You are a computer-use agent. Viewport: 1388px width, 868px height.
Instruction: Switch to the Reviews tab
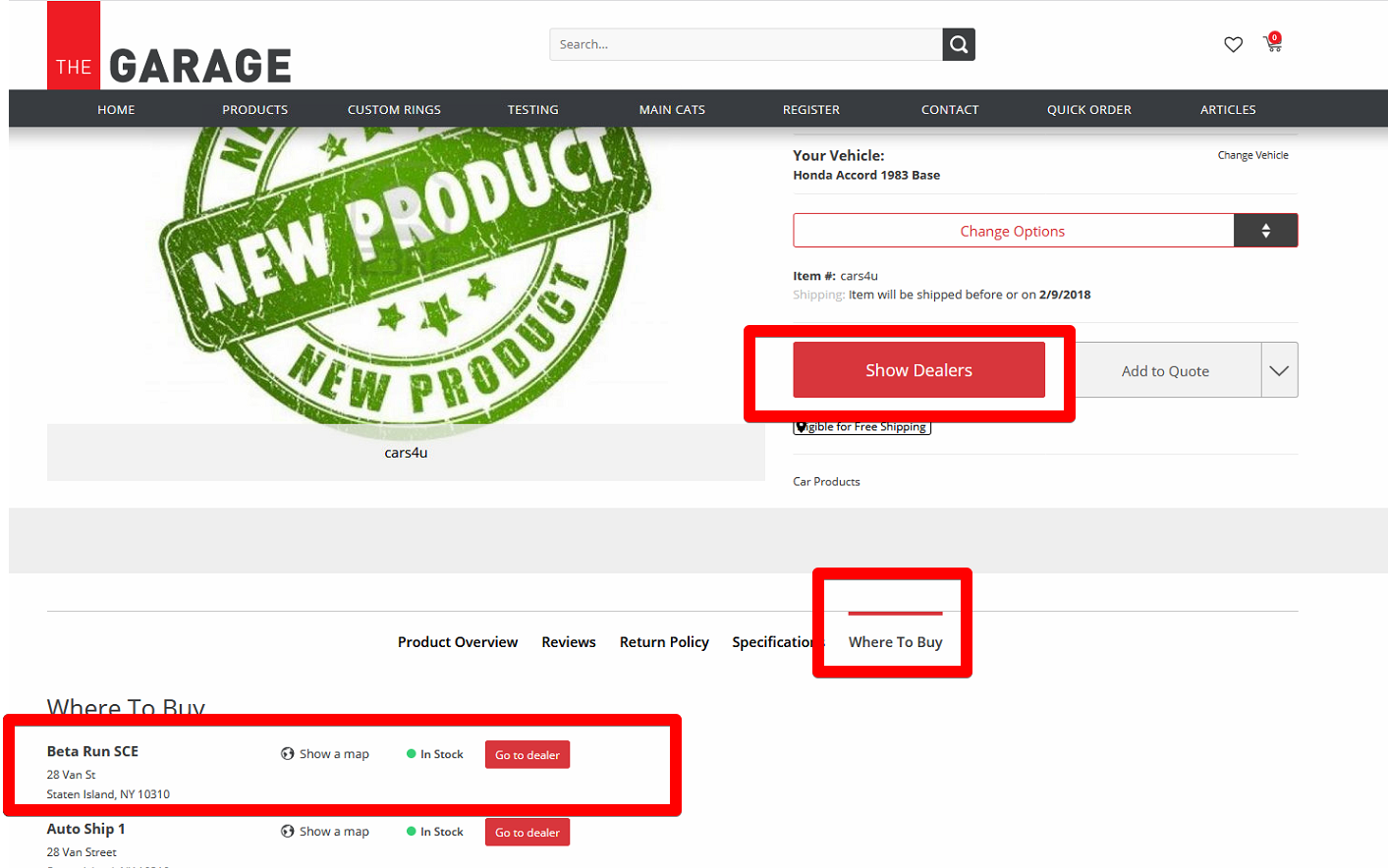569,642
